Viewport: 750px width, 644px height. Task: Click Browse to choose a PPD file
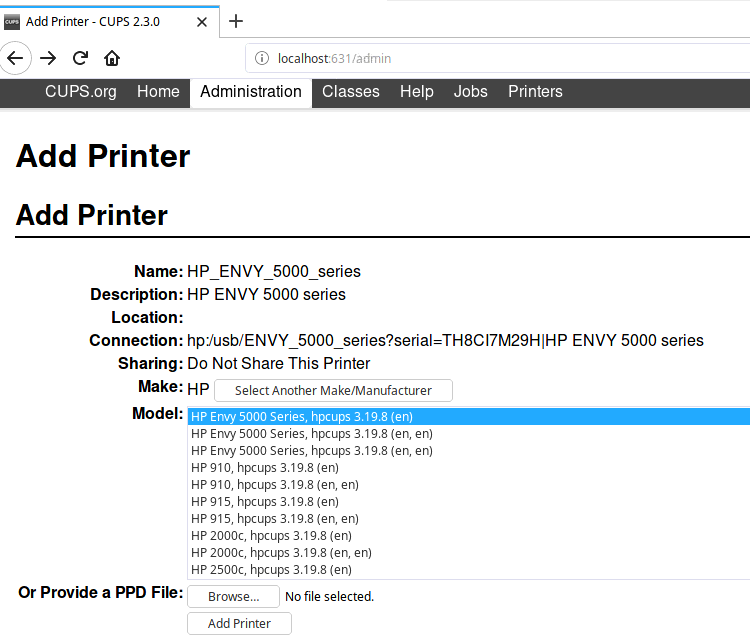(x=233, y=597)
